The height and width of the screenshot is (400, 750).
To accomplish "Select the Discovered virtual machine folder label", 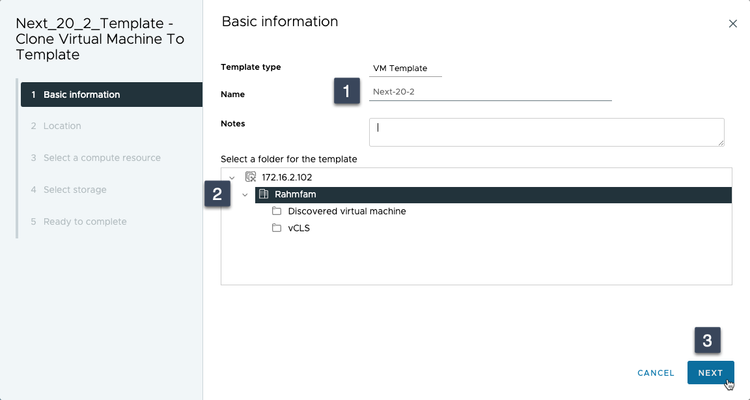I will pos(346,211).
